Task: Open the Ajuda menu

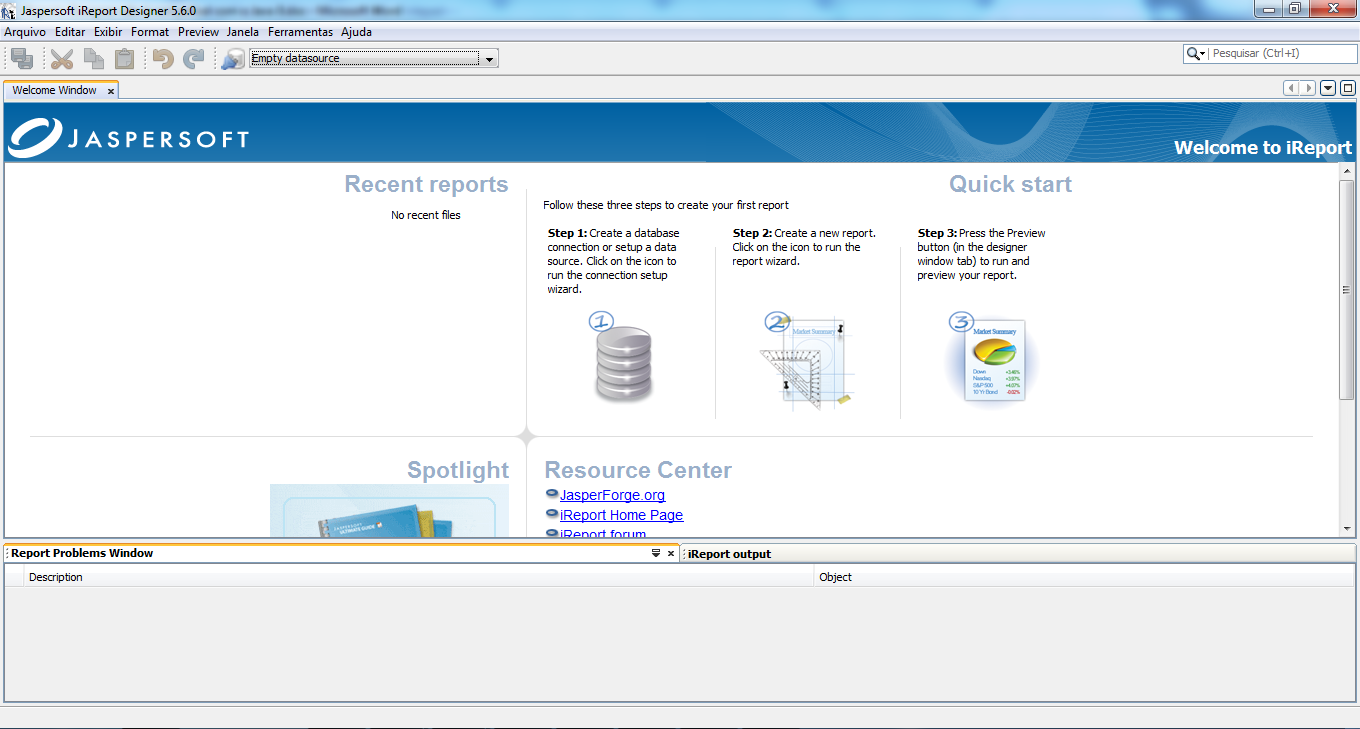Action: (356, 32)
